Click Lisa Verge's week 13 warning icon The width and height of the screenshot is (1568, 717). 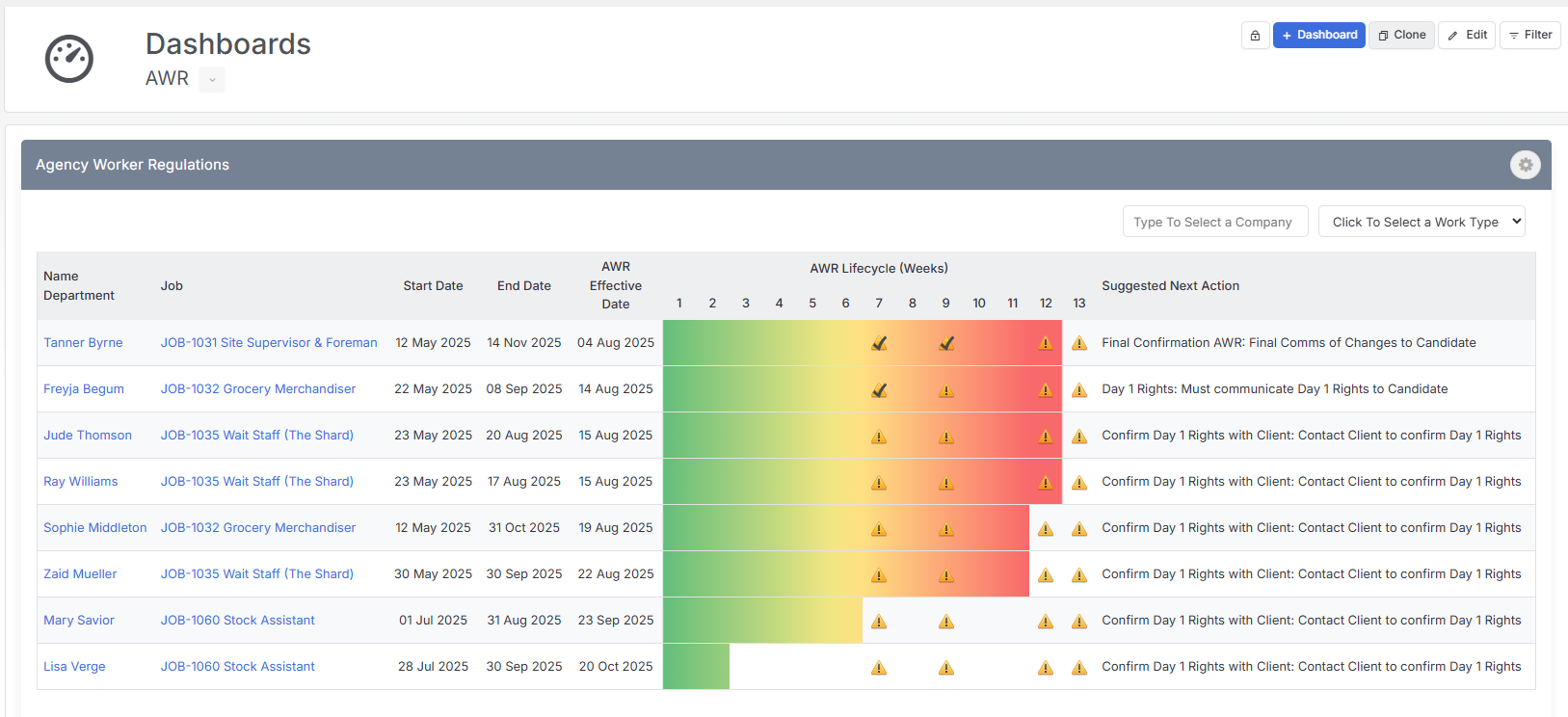click(x=1079, y=668)
